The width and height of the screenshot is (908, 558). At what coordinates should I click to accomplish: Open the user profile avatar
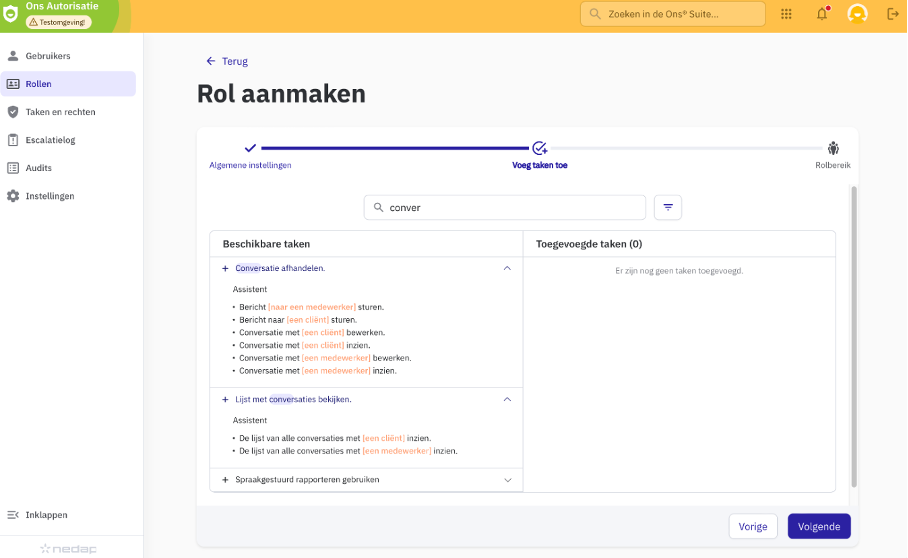[x=857, y=14]
